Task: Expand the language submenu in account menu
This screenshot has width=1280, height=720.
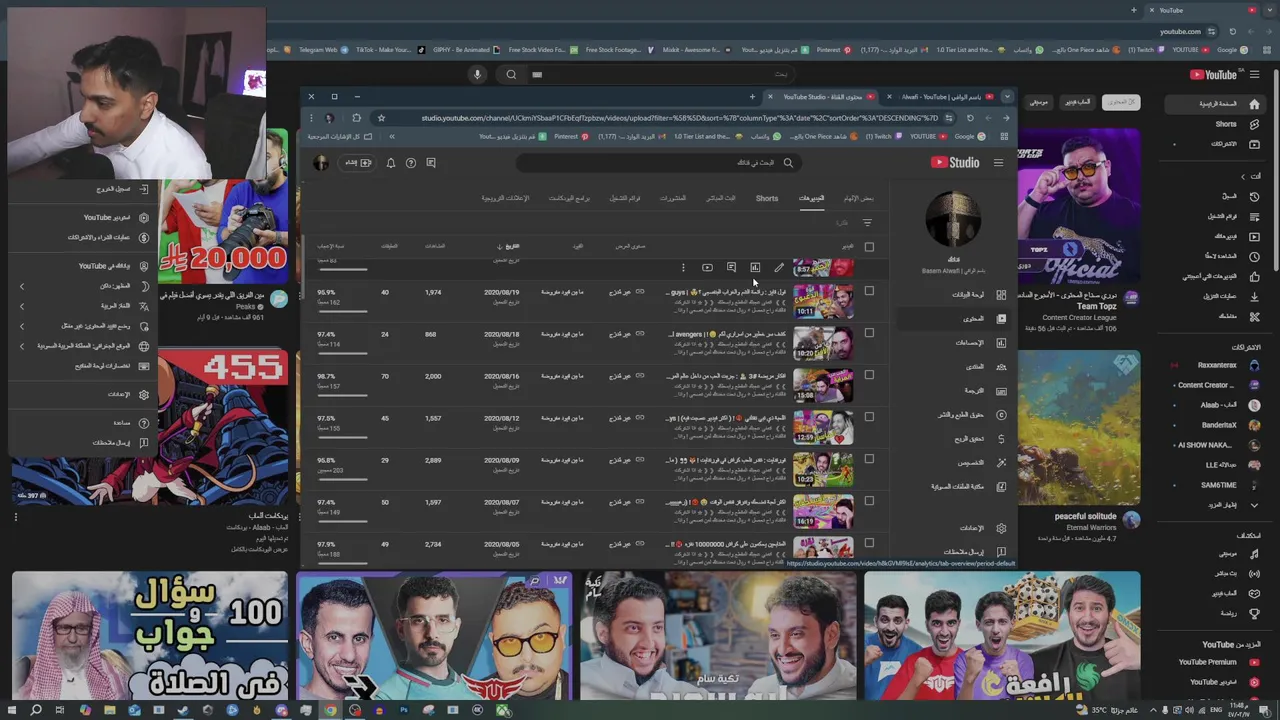Action: (22, 306)
